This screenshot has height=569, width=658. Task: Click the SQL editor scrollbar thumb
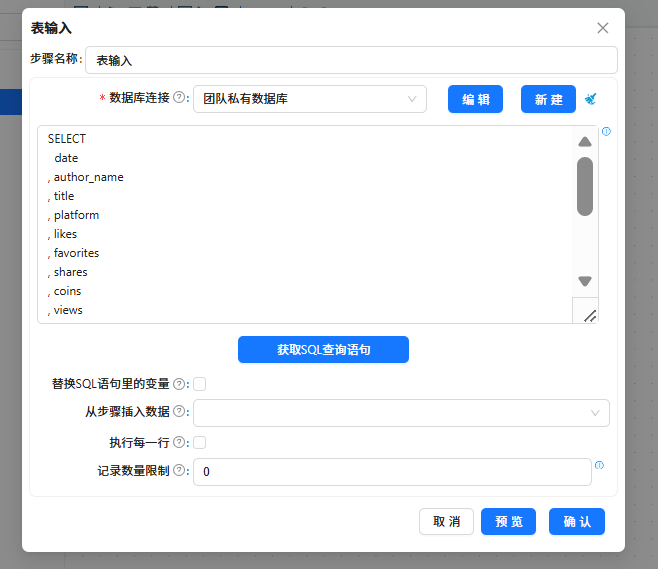coord(585,186)
